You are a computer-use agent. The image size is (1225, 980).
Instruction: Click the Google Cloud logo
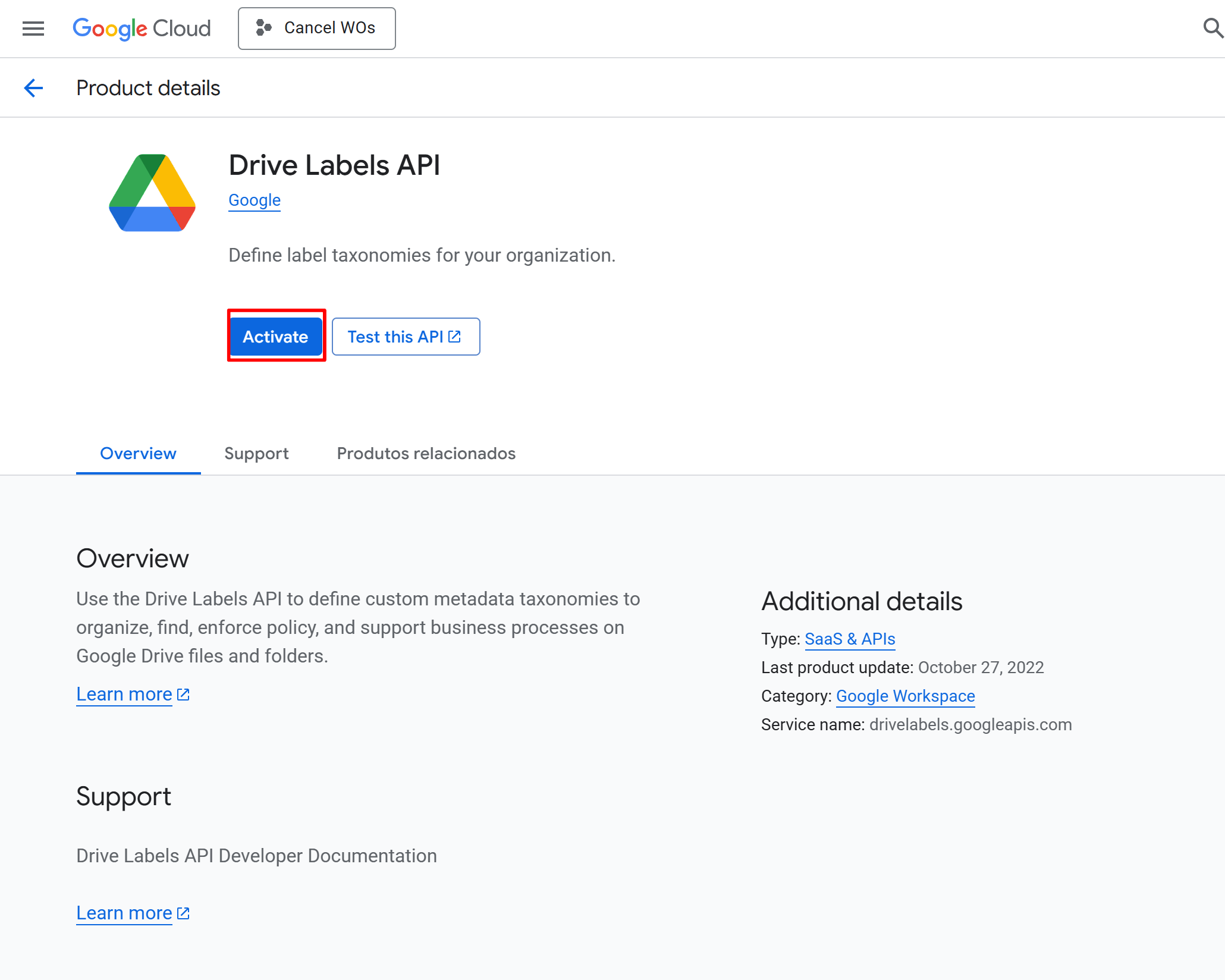coord(142,29)
